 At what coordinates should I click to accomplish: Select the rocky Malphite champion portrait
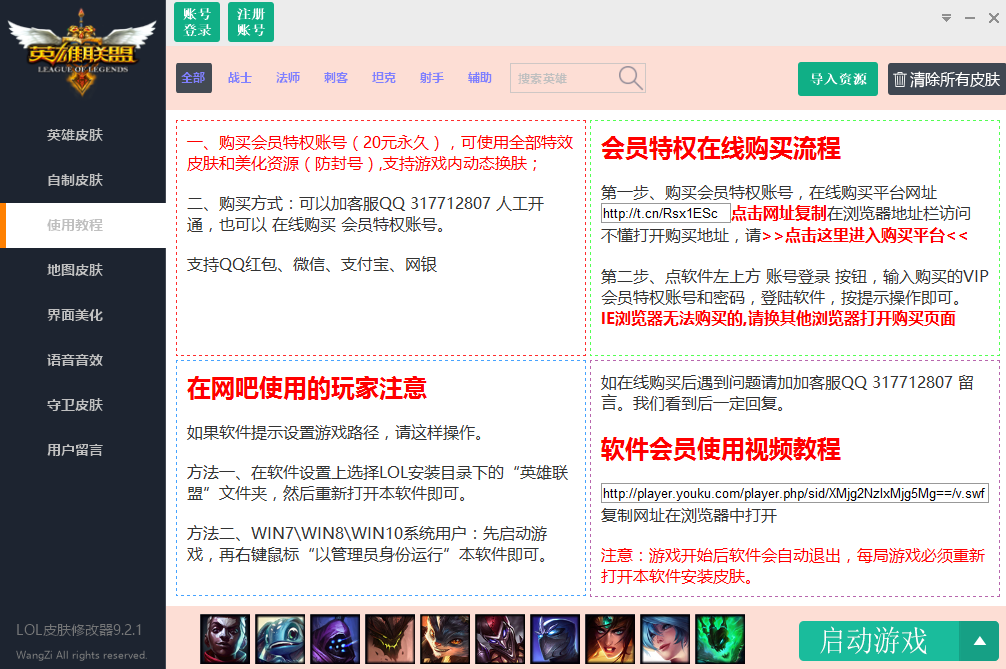click(x=390, y=639)
